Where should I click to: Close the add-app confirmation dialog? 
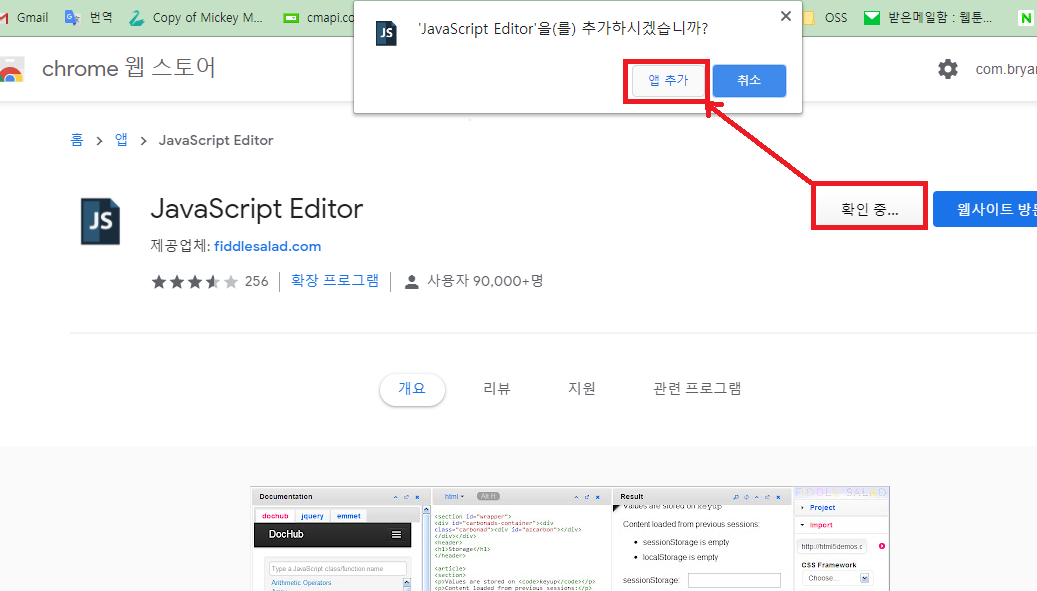pos(786,16)
